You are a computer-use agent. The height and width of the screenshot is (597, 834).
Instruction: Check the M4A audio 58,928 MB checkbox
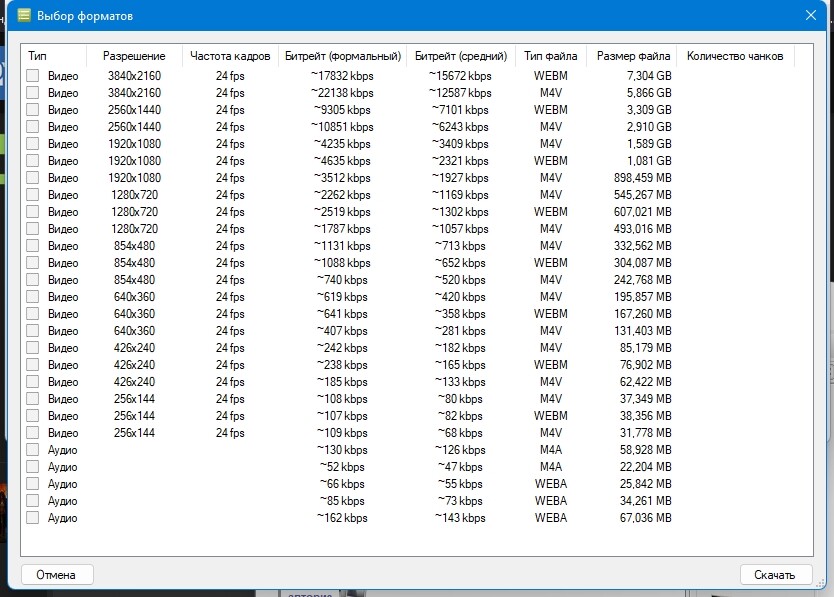32,450
